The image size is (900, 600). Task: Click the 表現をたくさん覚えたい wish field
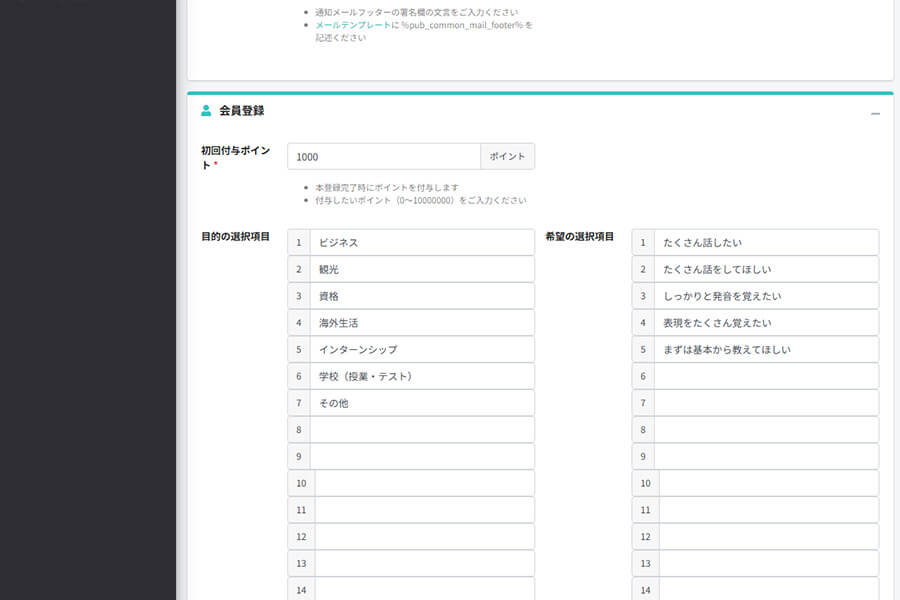[x=765, y=323]
